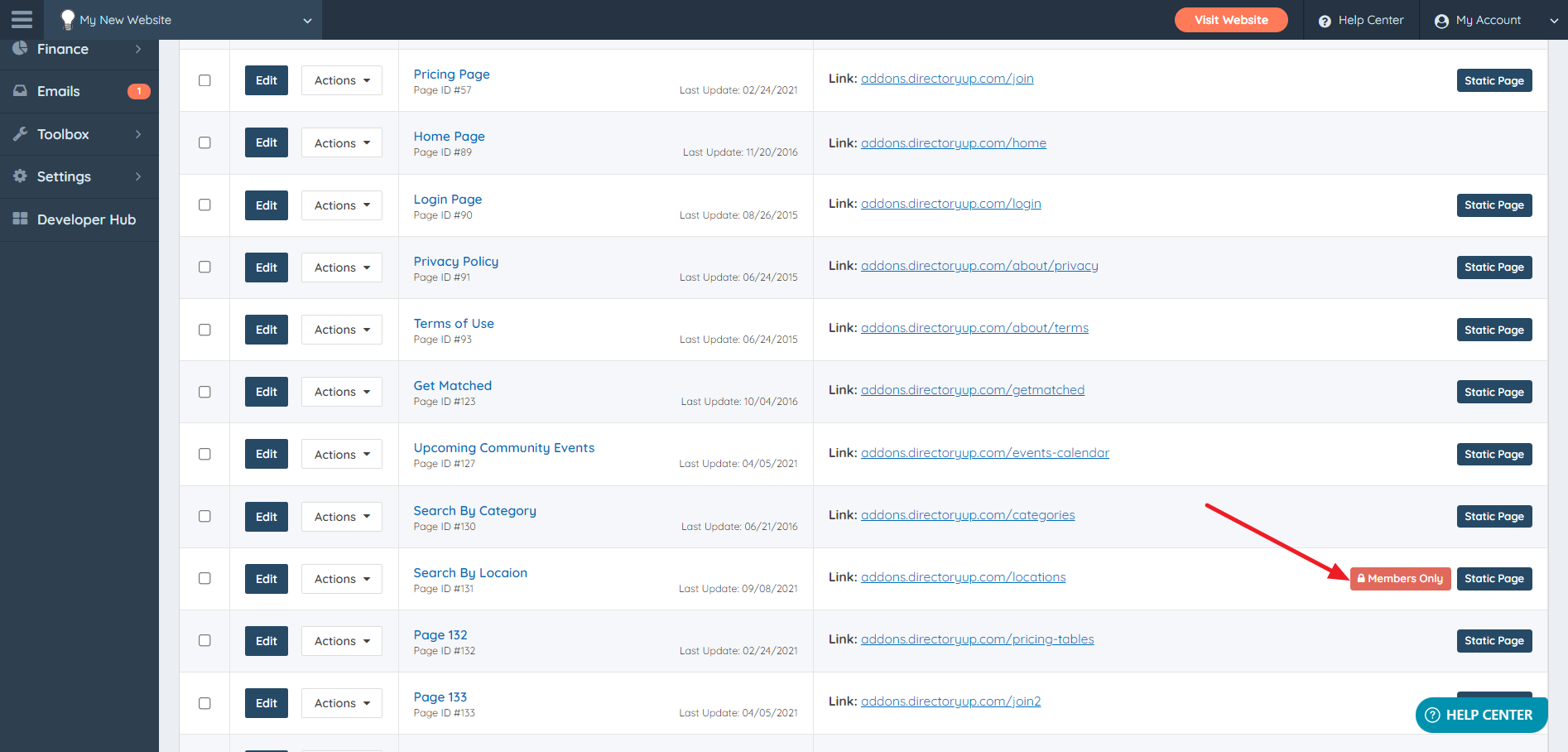Click the My Account user icon
The image size is (1568, 752).
1441,21
